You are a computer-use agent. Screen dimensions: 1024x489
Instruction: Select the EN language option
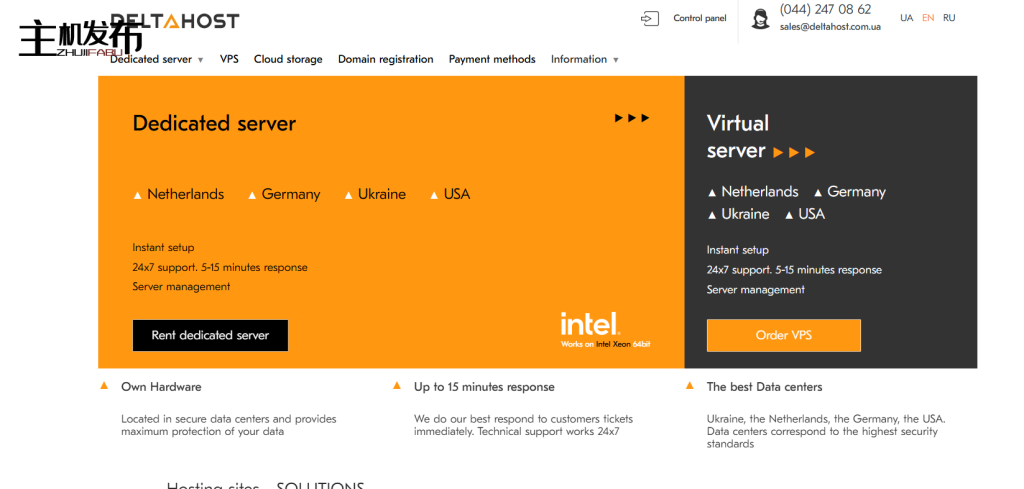[928, 18]
